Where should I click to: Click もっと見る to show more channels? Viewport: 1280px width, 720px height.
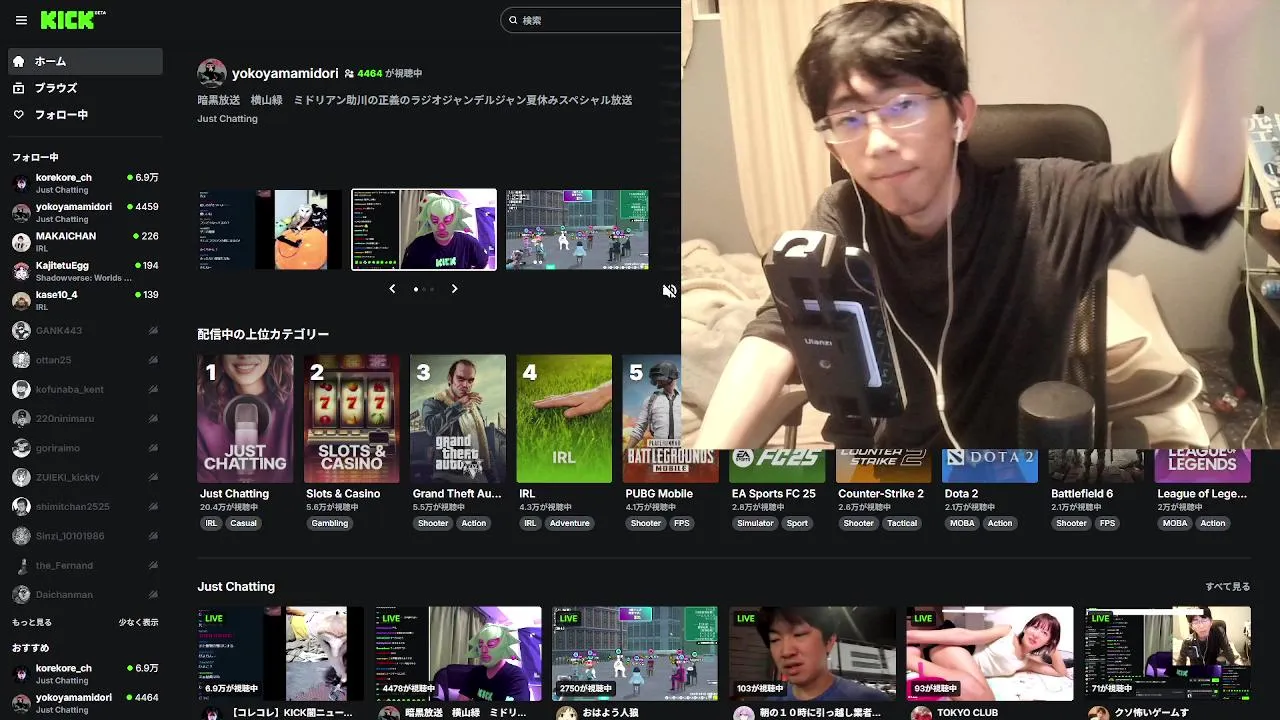click(32, 622)
